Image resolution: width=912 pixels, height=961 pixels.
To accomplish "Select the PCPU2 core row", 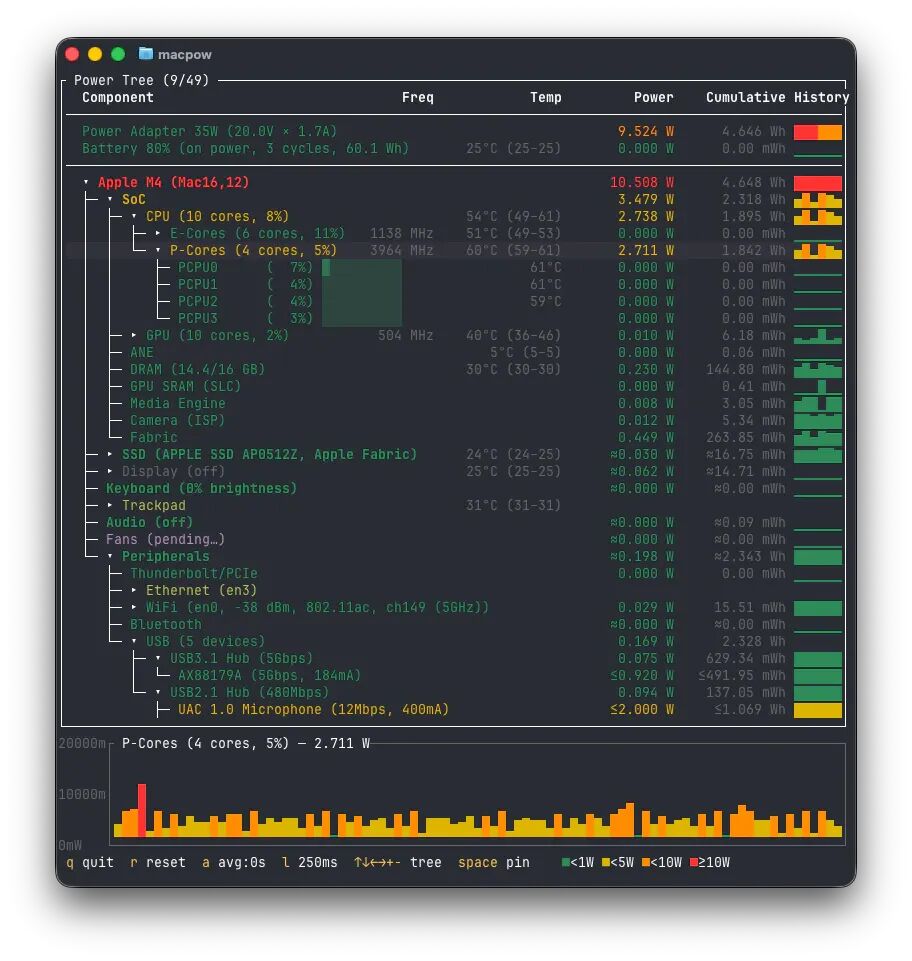I will tap(454, 302).
